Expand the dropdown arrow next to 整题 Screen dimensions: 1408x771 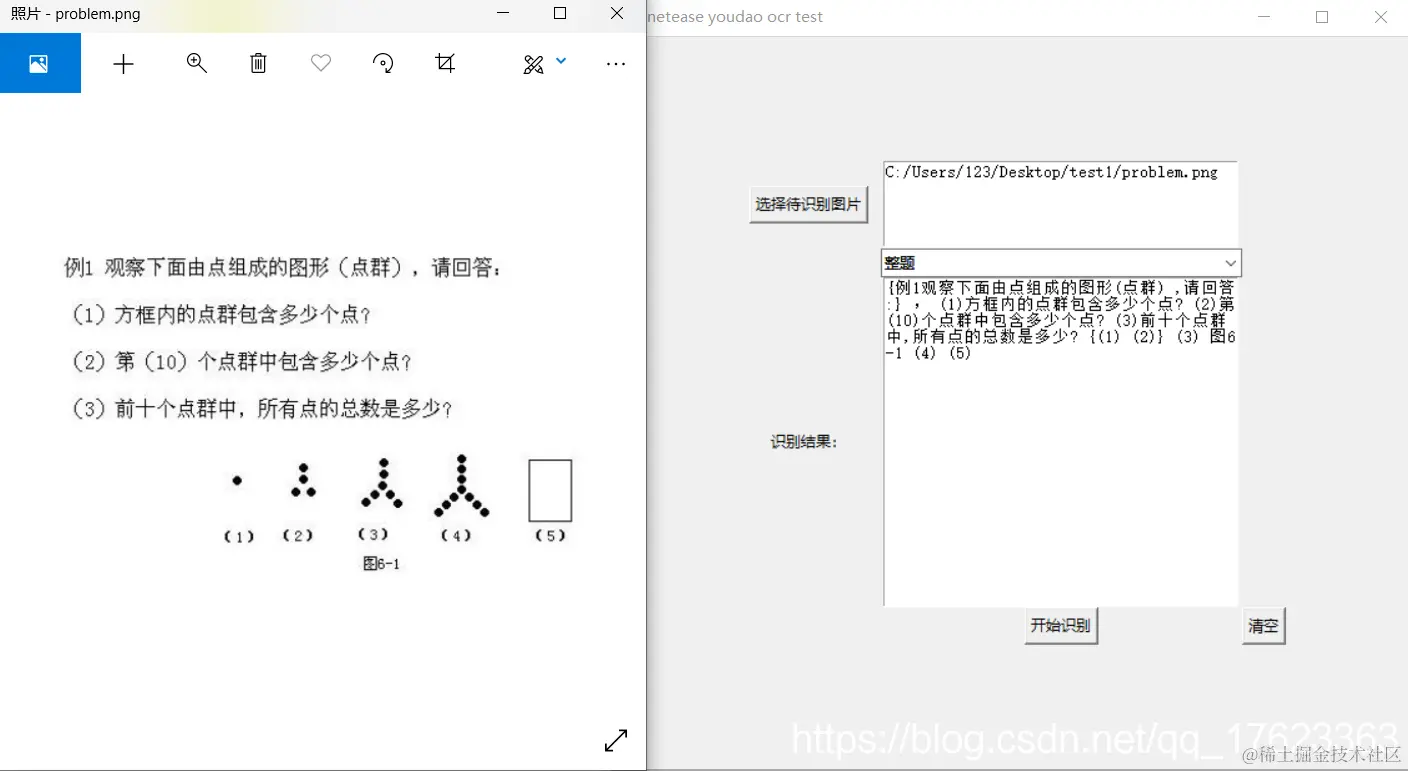[x=1231, y=263]
